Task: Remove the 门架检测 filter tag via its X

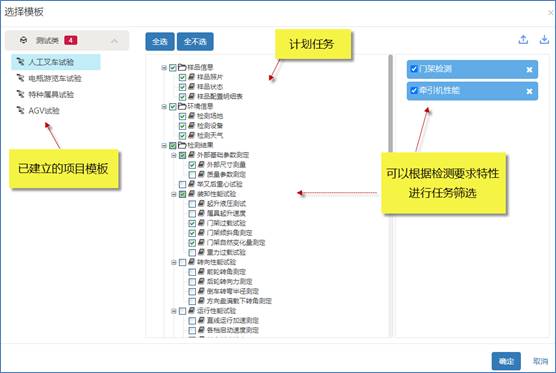Action: tap(529, 69)
